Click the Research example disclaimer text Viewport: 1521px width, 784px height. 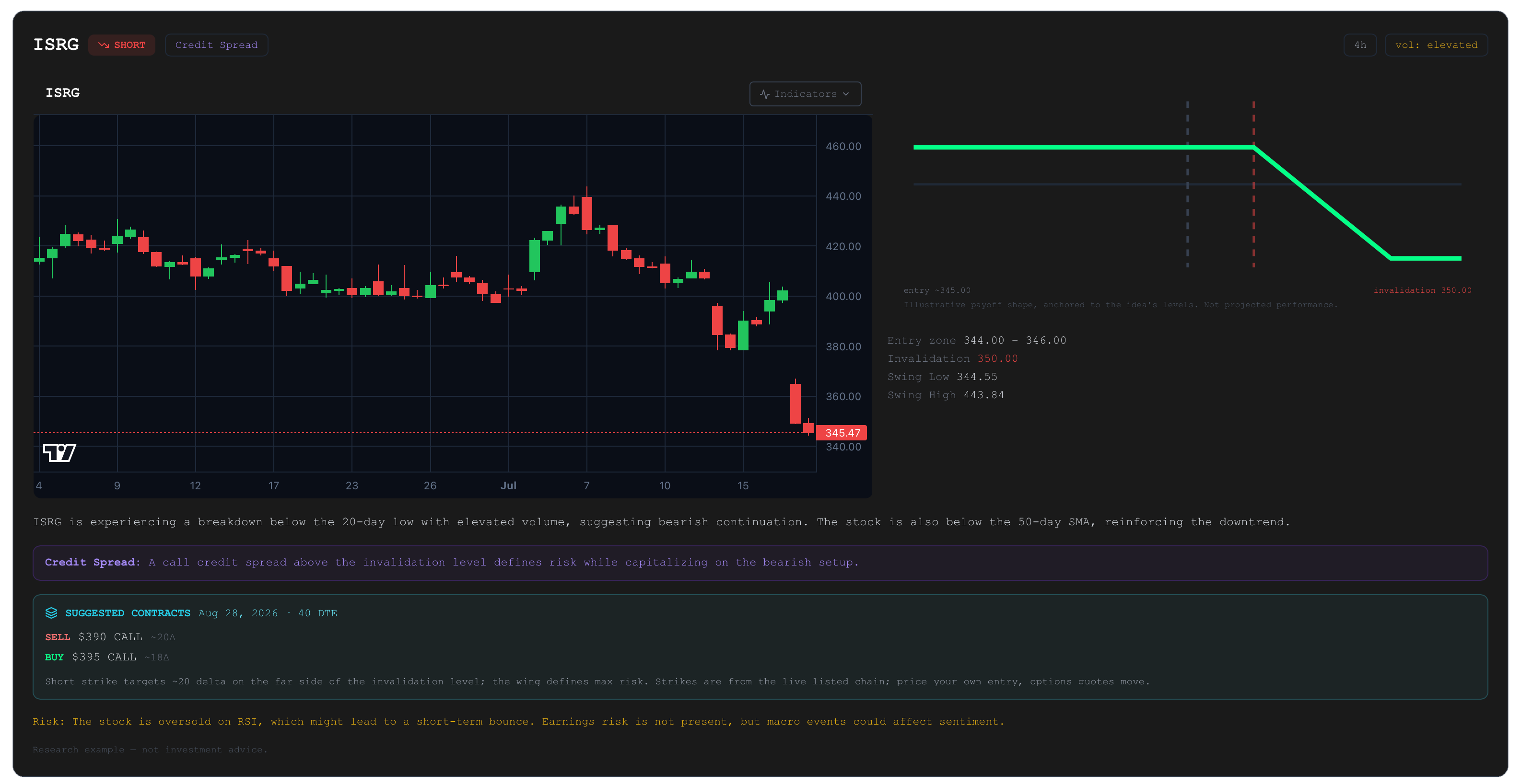150,750
